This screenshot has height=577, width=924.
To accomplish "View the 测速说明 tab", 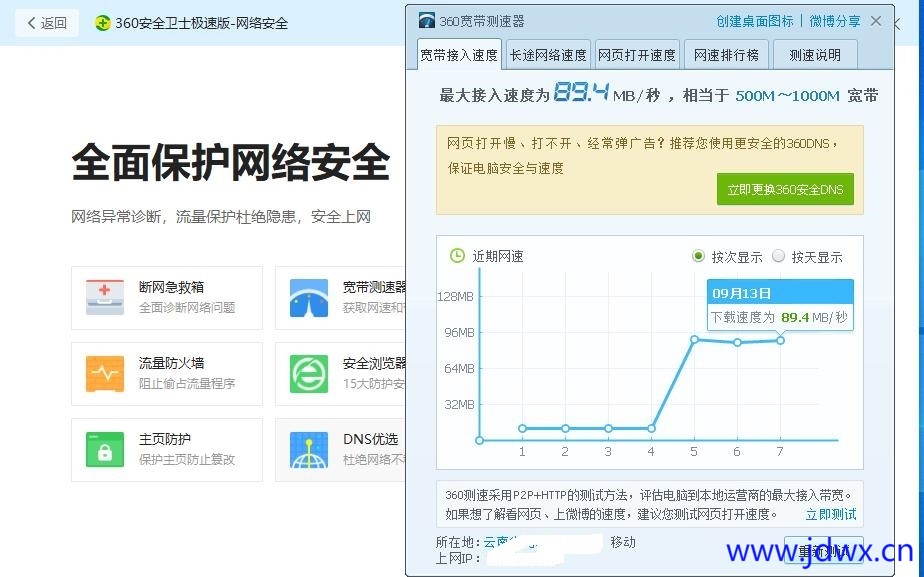I will click(815, 55).
